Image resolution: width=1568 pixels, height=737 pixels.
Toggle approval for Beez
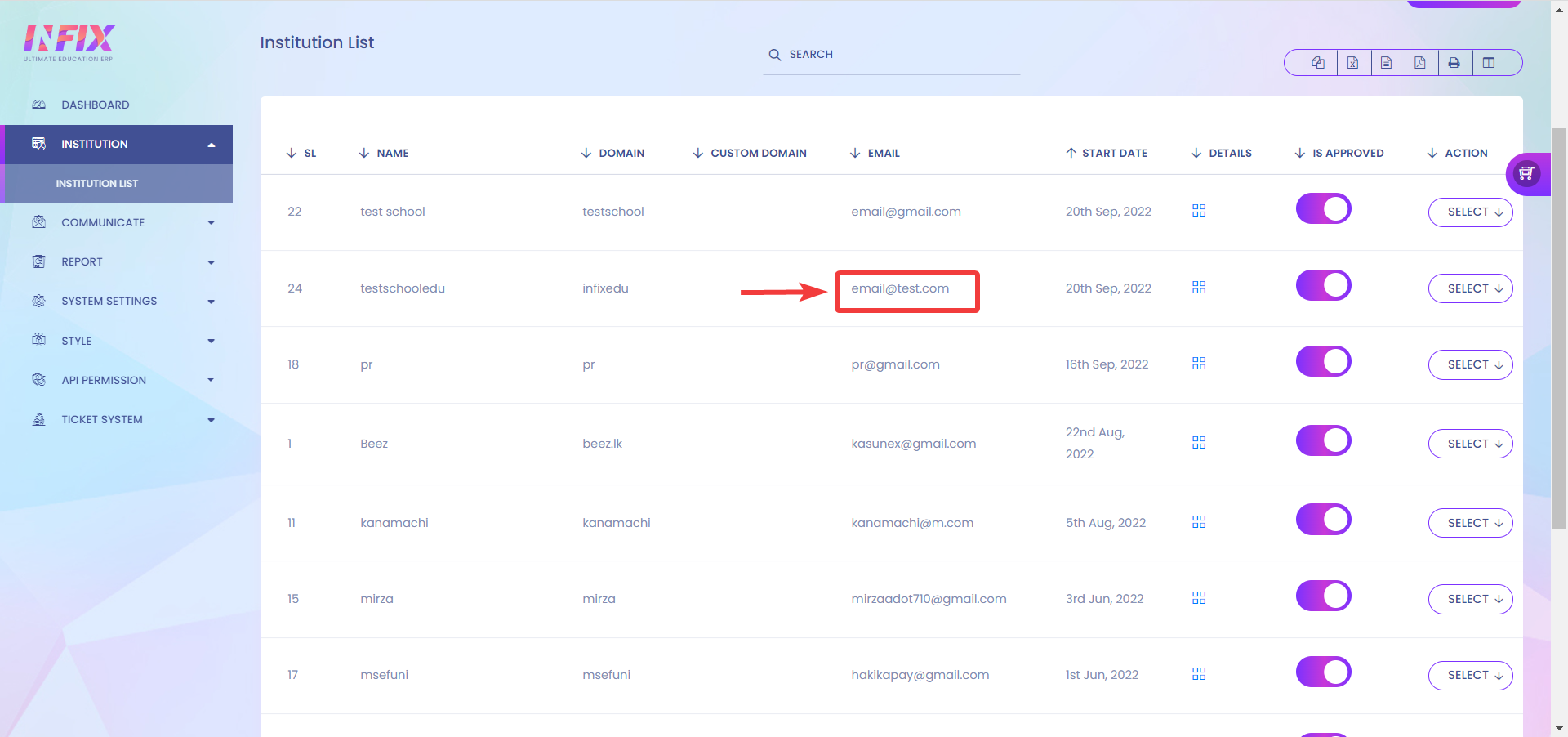tap(1324, 440)
